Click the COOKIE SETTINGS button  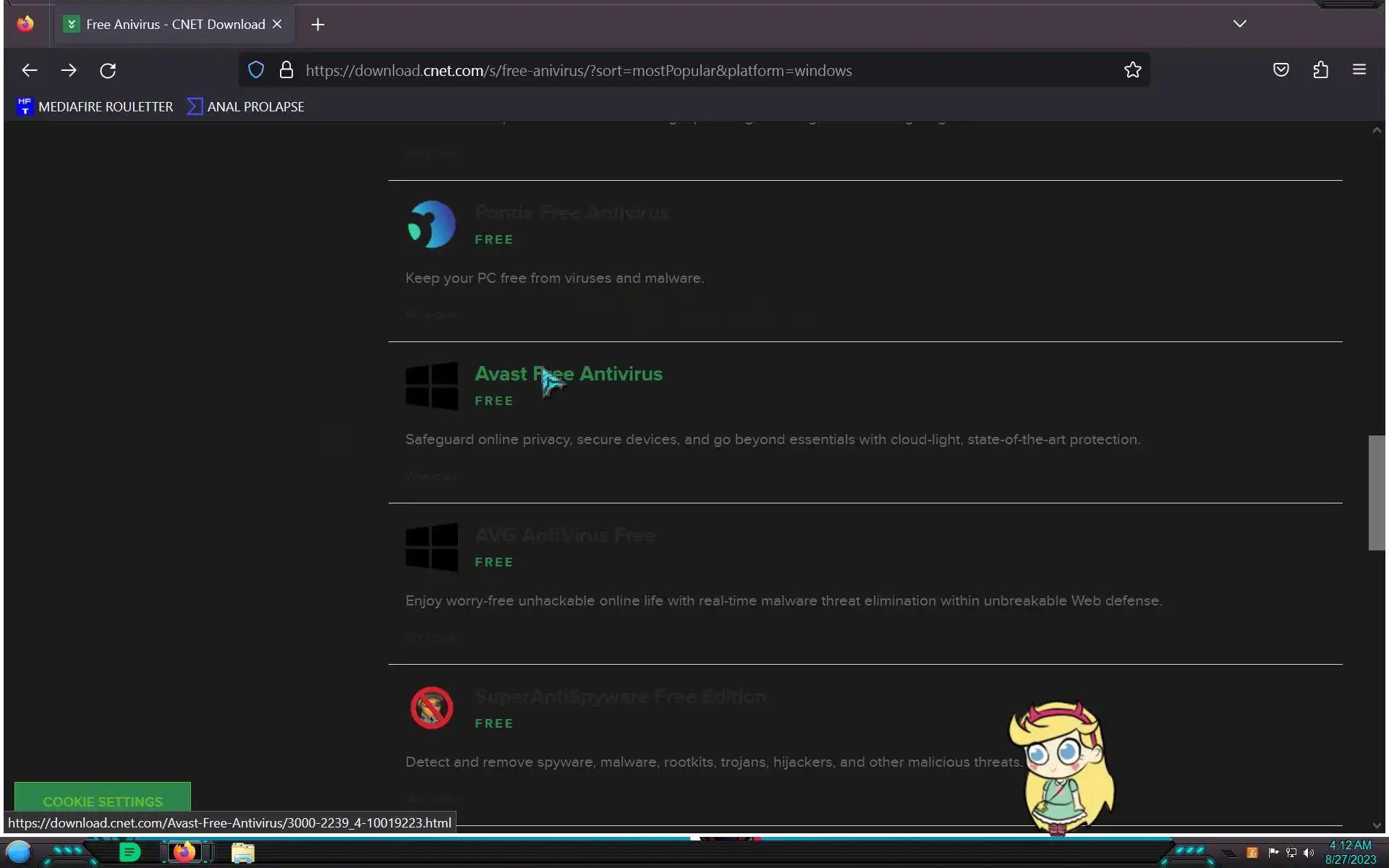pos(103,801)
